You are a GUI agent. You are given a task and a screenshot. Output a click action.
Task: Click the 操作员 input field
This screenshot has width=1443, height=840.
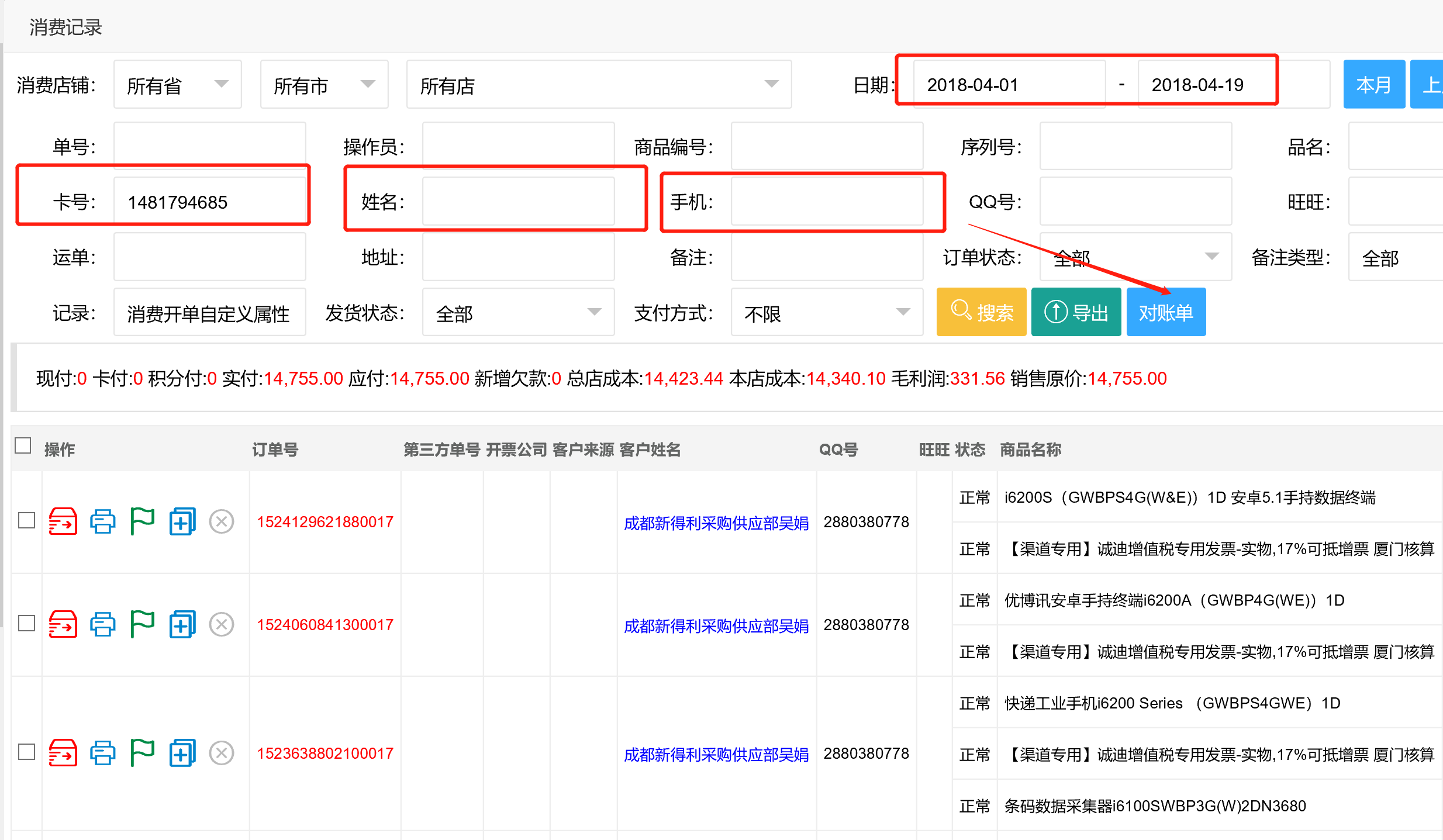click(x=518, y=146)
